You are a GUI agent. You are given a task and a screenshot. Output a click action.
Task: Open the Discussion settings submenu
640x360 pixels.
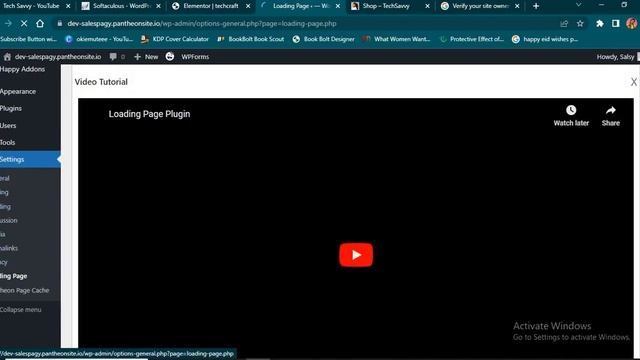pos(9,220)
